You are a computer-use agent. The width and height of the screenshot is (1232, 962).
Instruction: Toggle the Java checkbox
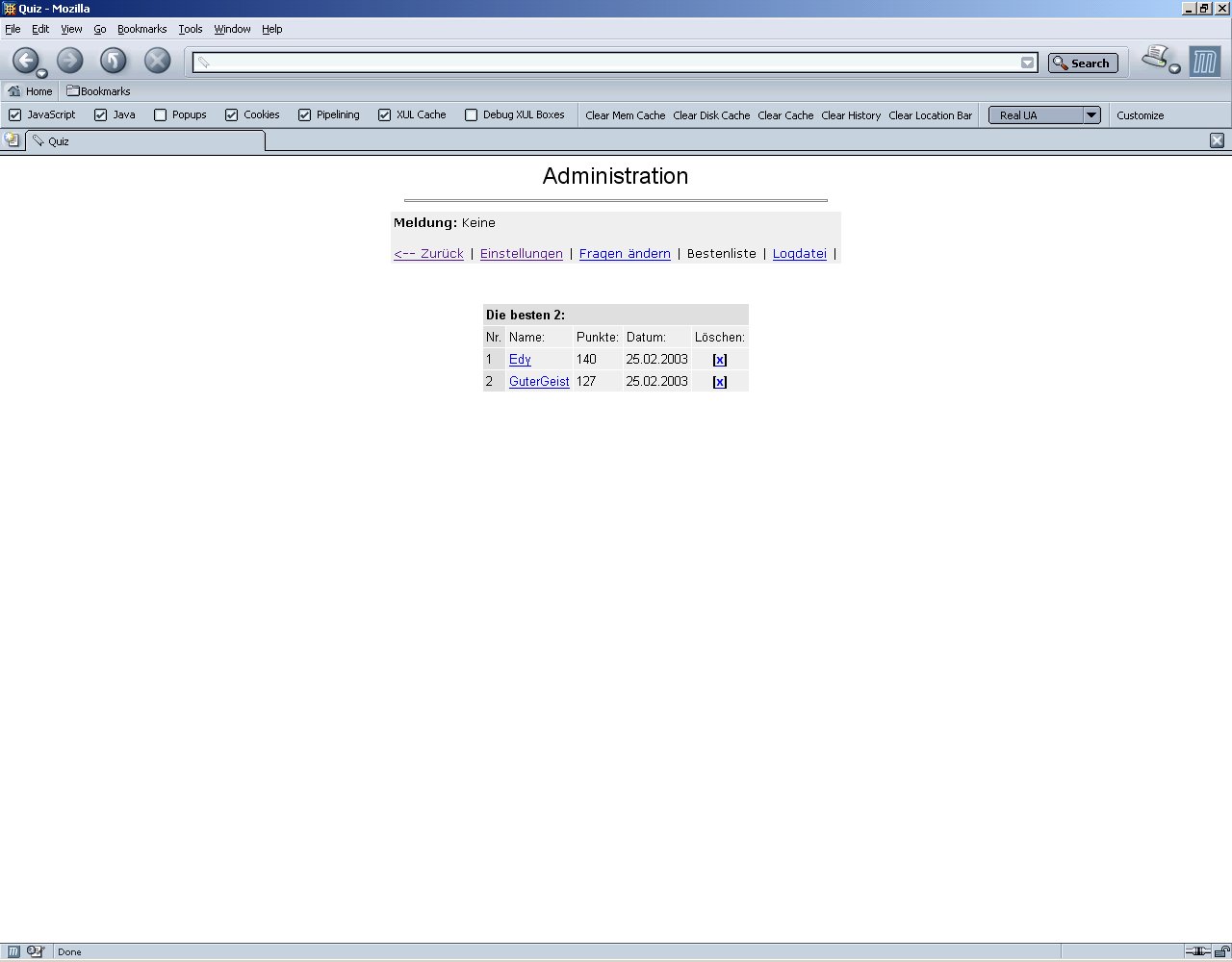100,114
